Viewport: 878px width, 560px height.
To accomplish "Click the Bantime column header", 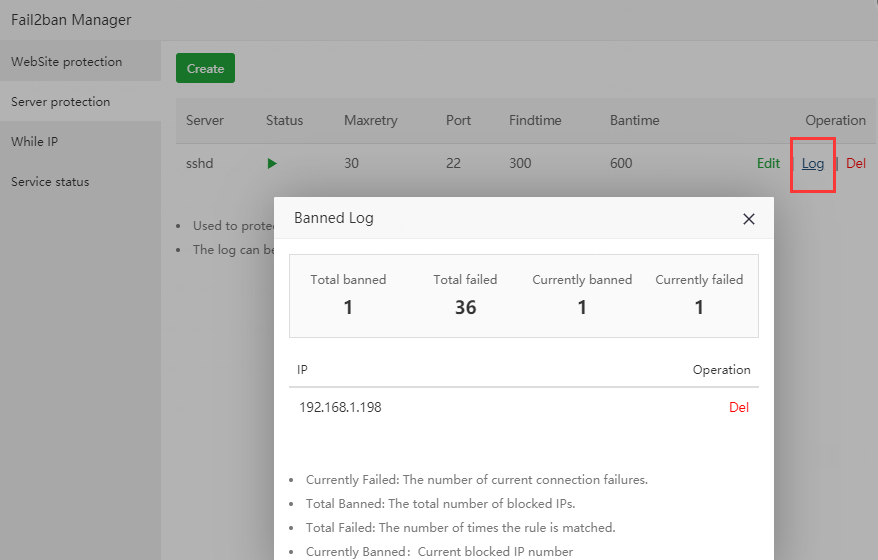I will click(634, 120).
